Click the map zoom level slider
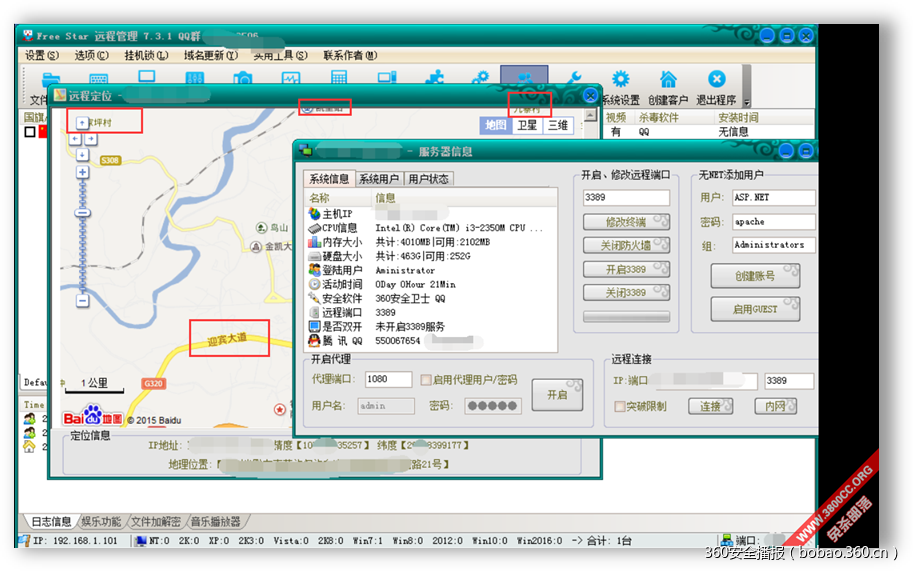 coord(82,213)
